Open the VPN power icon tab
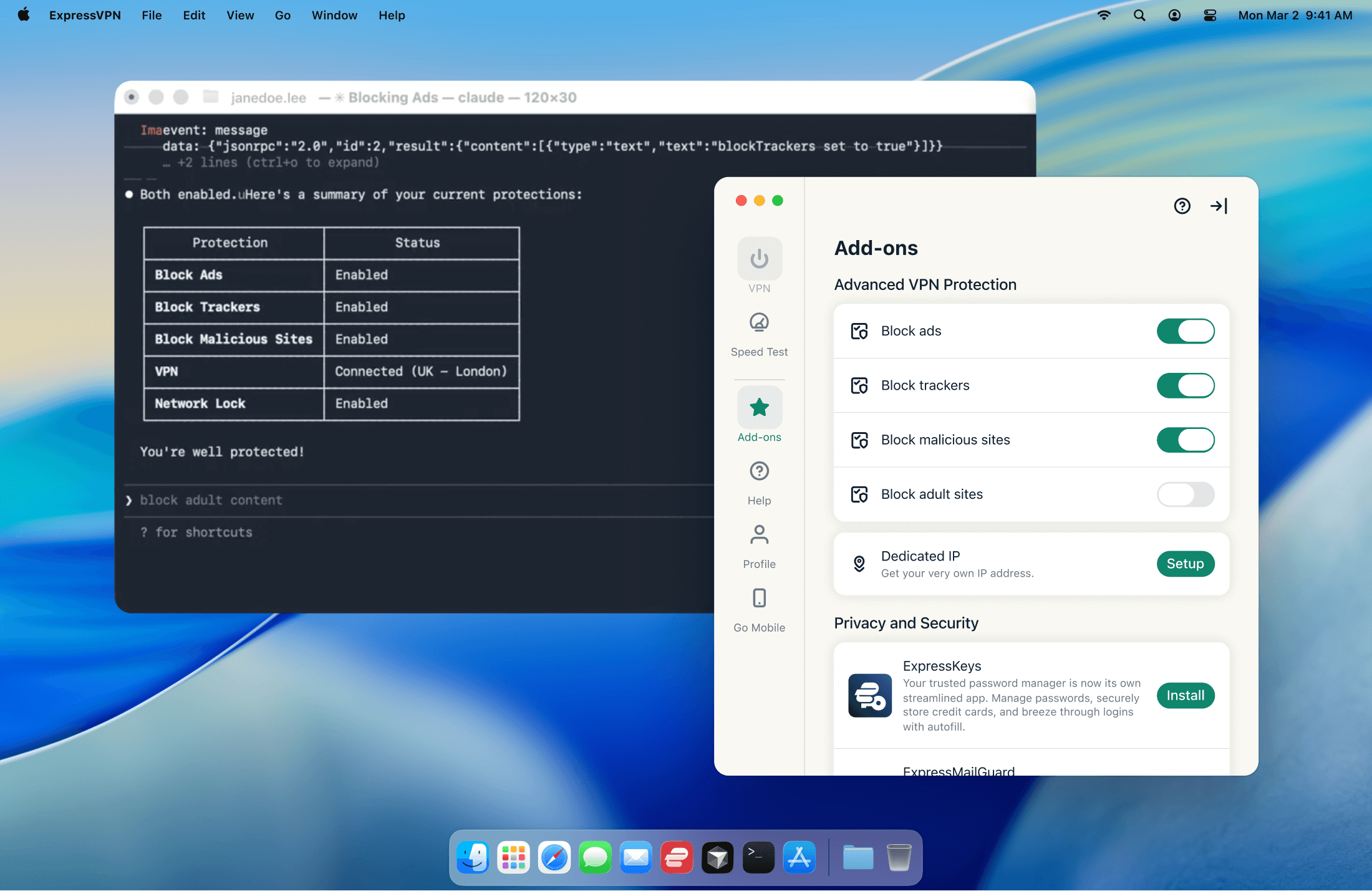1372x891 pixels. coord(759,259)
